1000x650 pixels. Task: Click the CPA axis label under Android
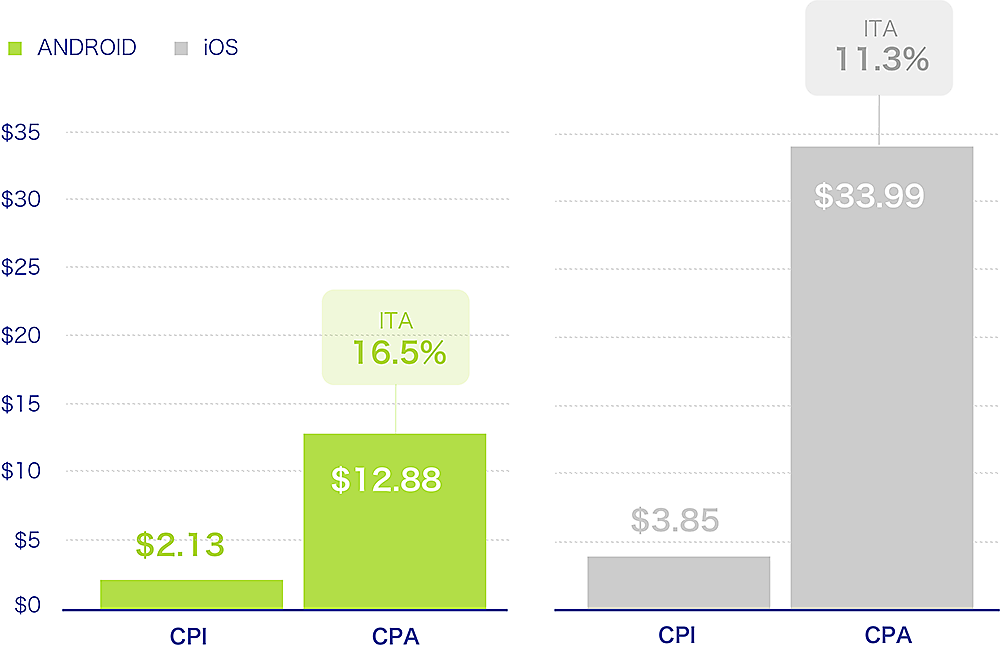pyautogui.click(x=395, y=635)
